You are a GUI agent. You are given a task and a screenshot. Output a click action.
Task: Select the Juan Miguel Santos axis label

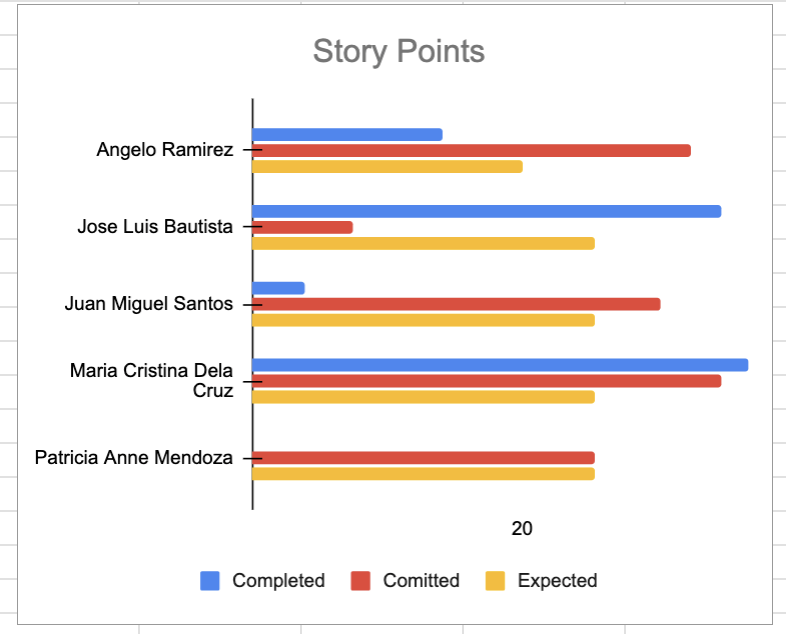click(148, 304)
